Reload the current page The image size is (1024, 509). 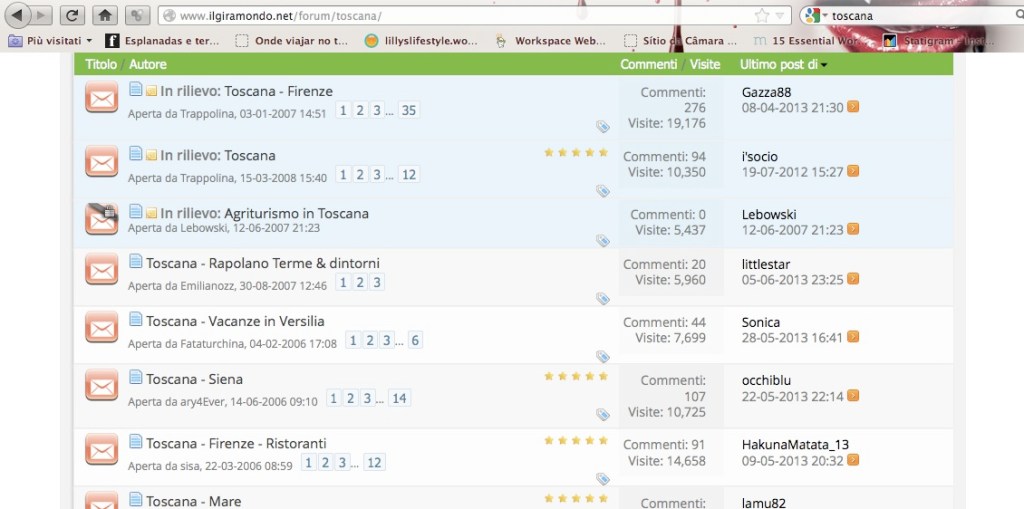[71, 15]
